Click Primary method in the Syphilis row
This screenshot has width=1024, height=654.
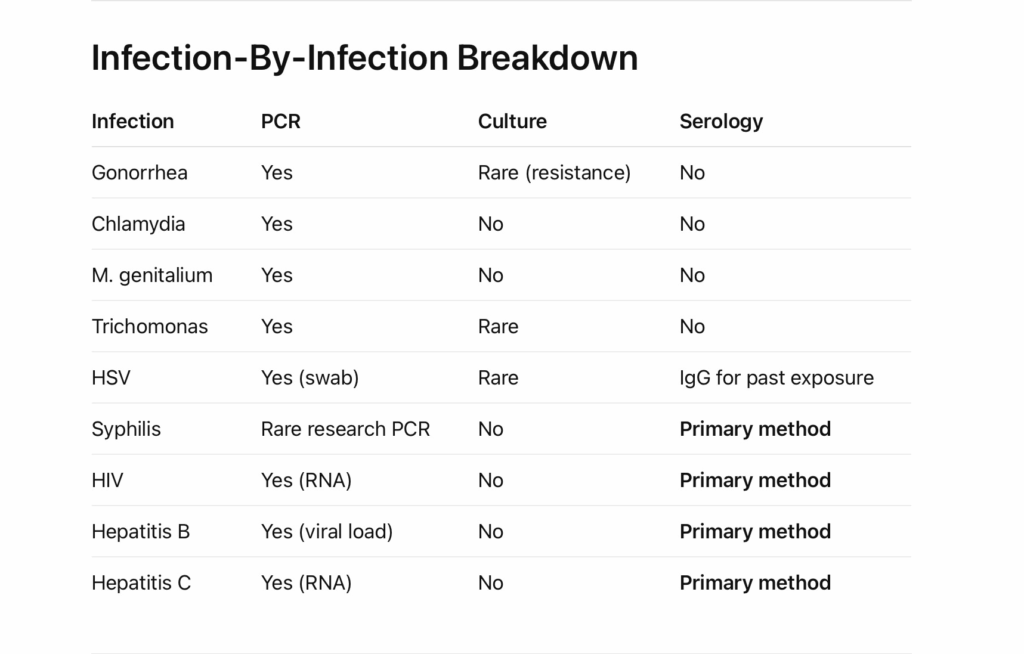[x=755, y=429]
